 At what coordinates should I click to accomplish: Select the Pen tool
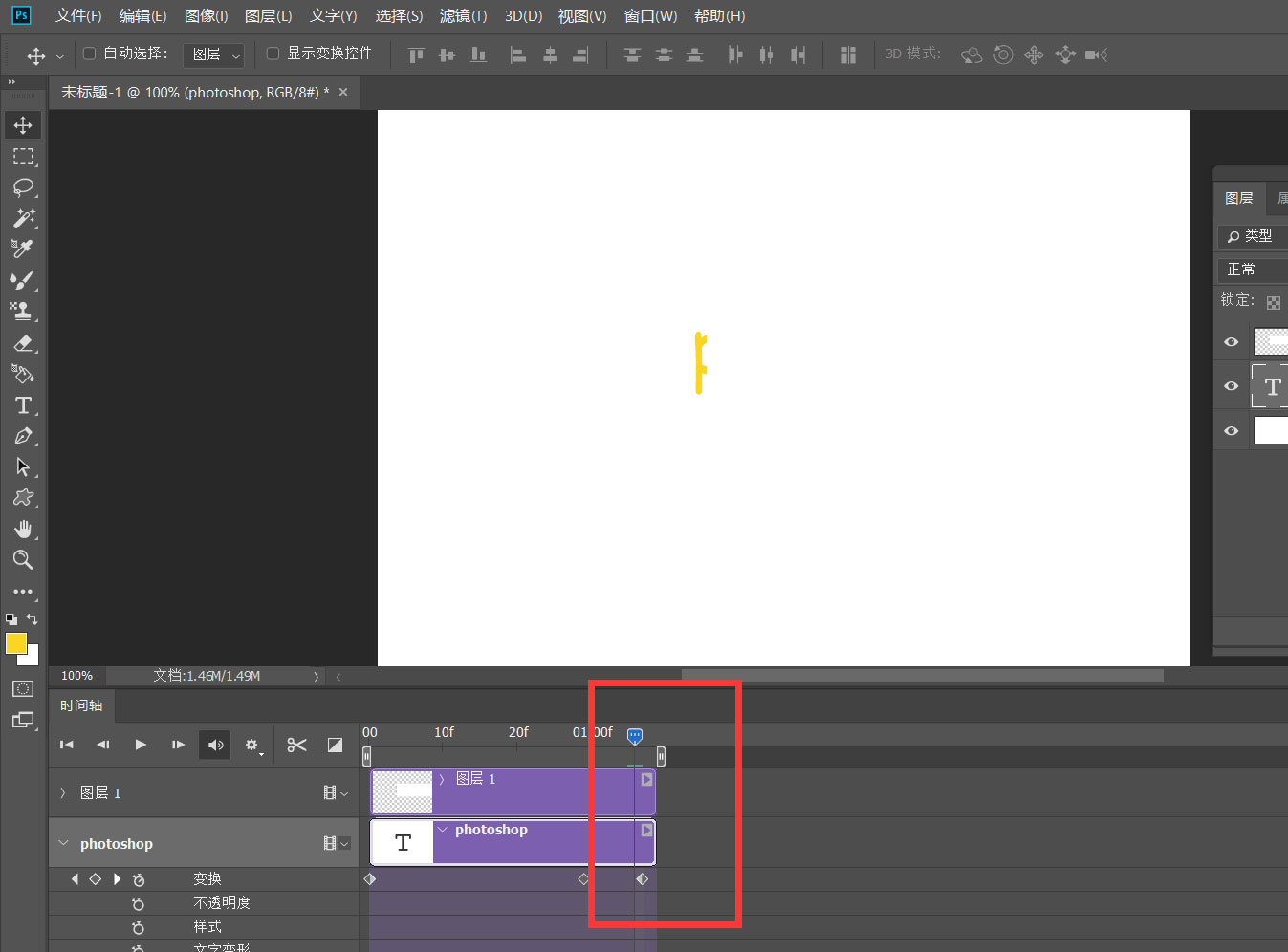click(23, 437)
